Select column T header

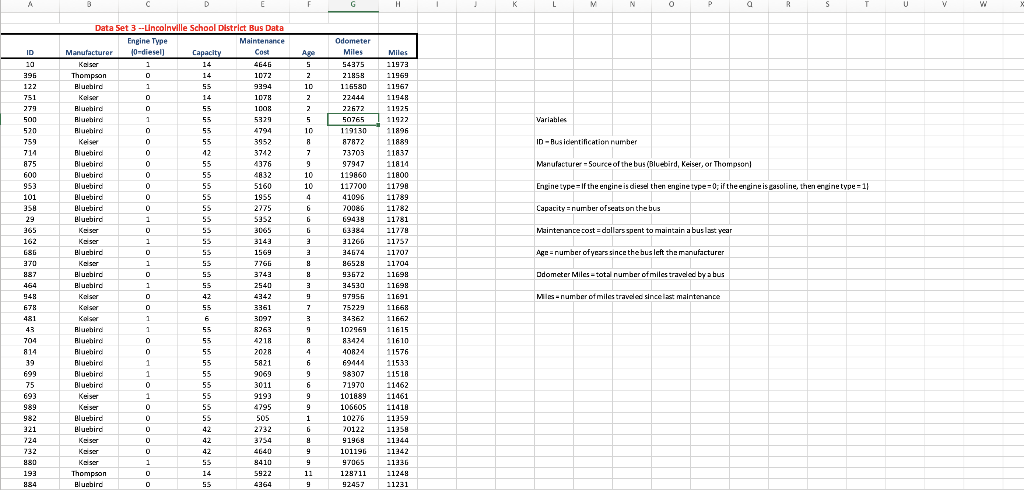coord(867,5)
